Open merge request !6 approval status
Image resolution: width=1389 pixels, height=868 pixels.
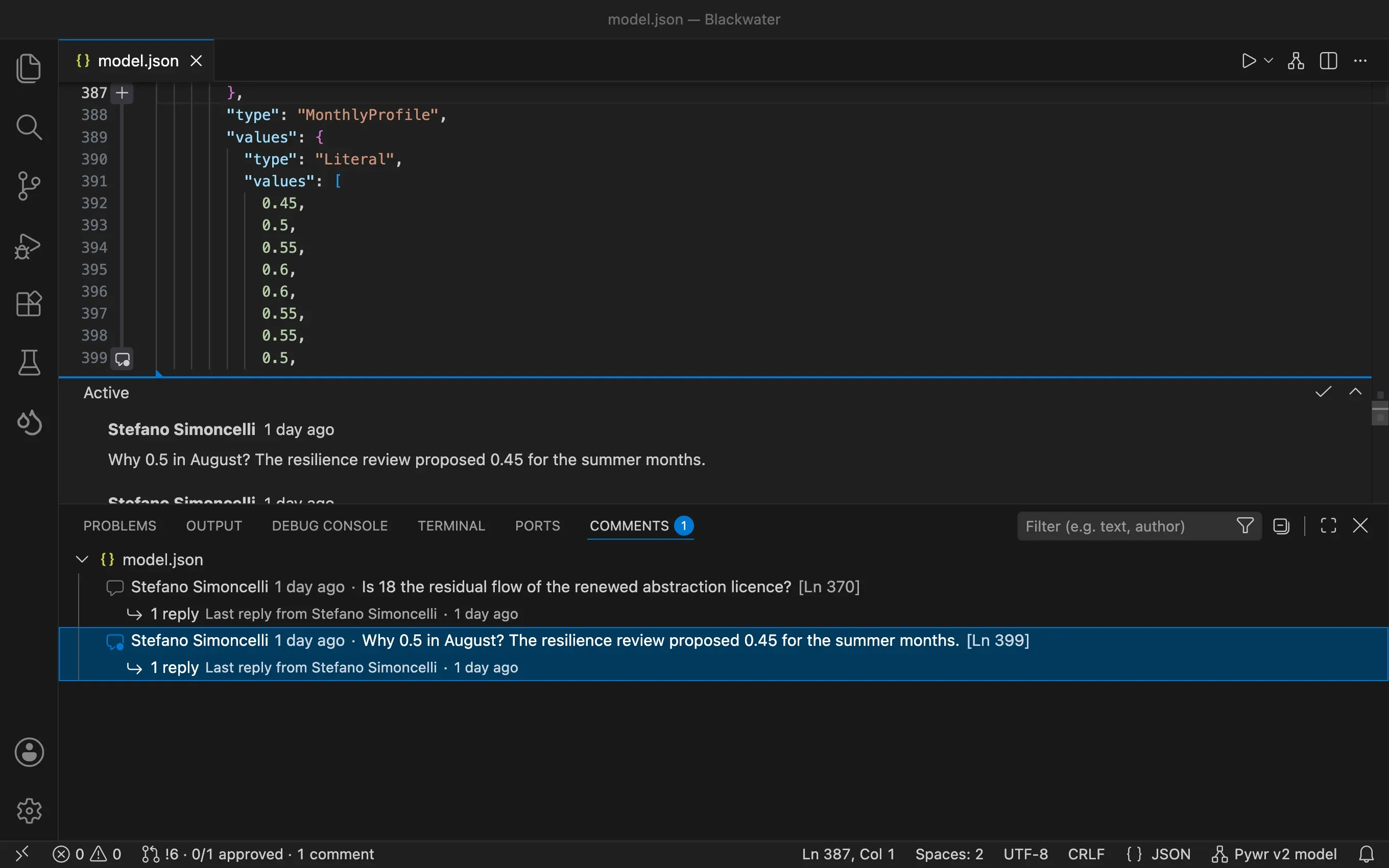pyautogui.click(x=258, y=854)
